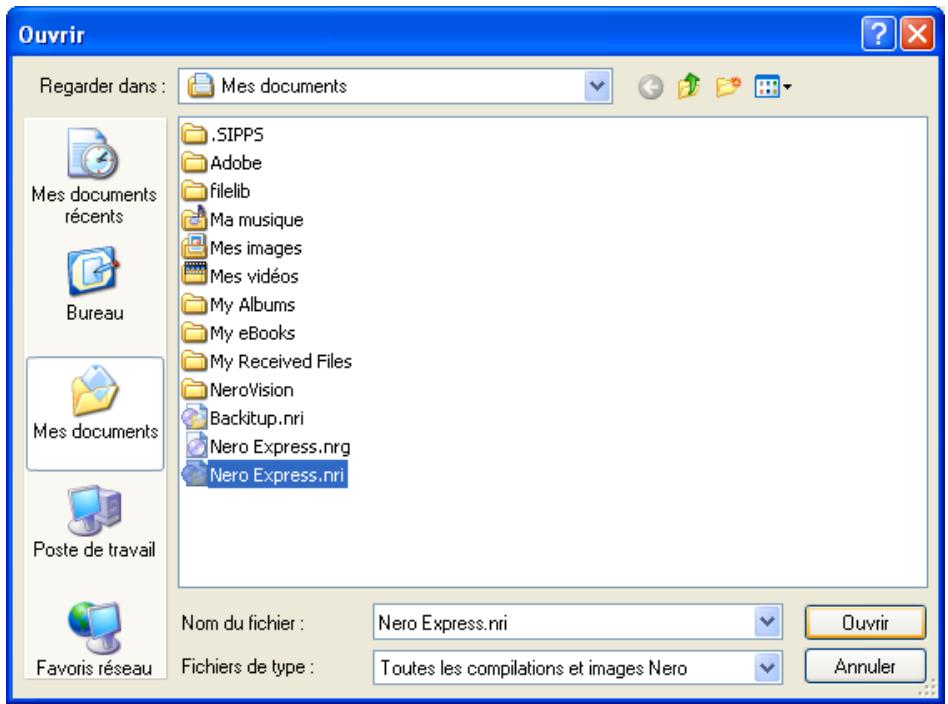The width and height of the screenshot is (948, 704).
Task: Go back using the grey back arrow
Action: click(651, 87)
